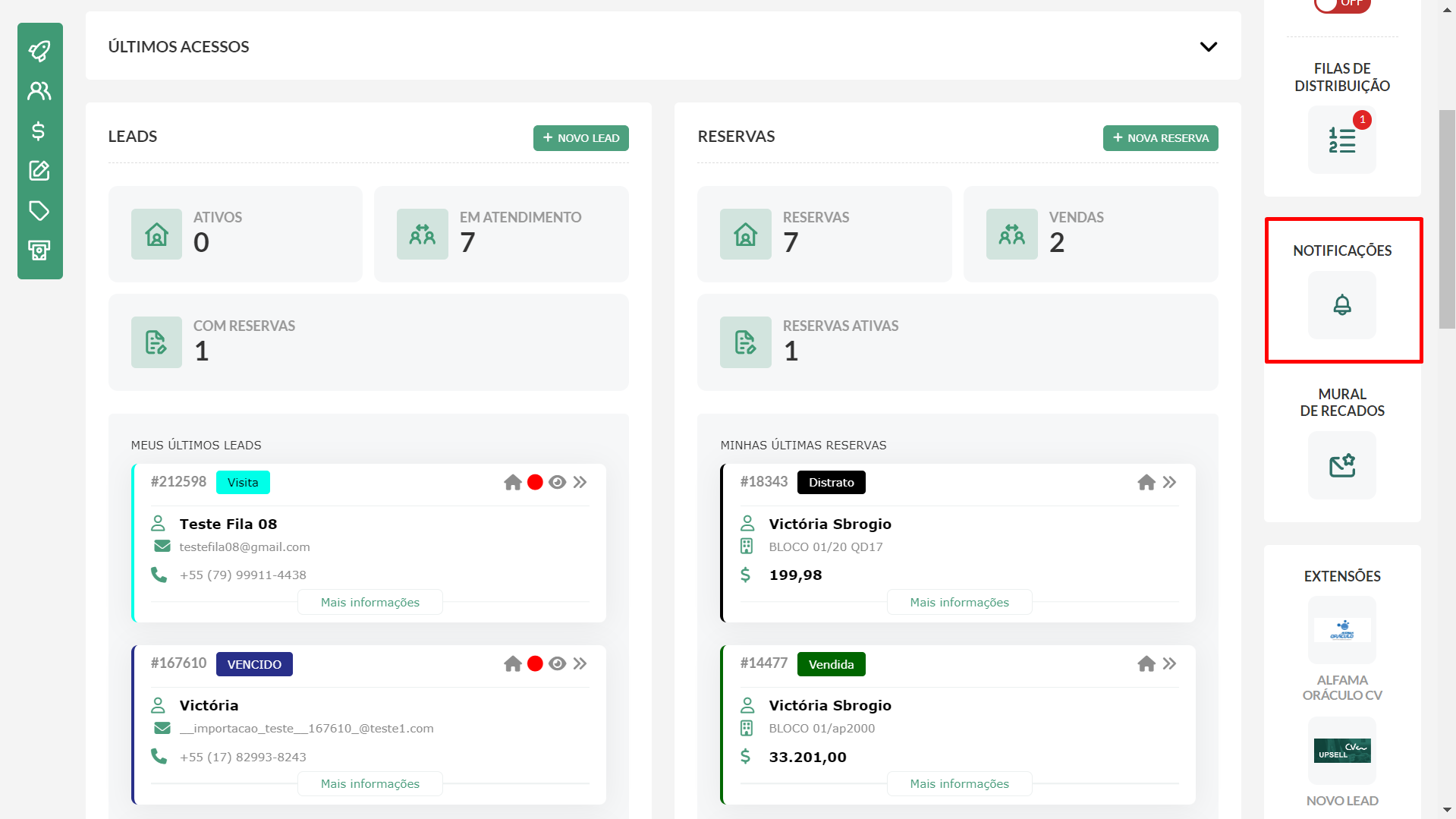Toggle the OFF switch at top right

tap(1342, 5)
